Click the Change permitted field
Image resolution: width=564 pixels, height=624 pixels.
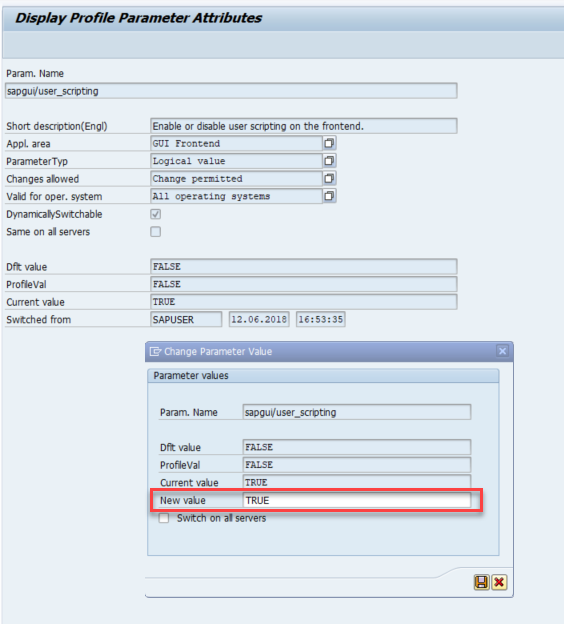[x=236, y=178]
